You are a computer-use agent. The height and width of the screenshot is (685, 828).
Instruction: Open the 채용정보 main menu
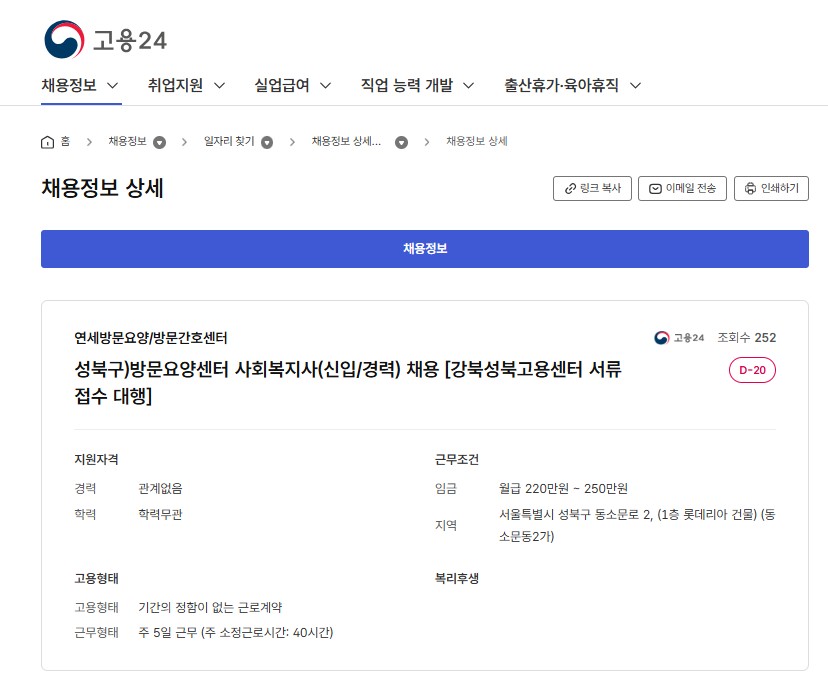[x=69, y=85]
